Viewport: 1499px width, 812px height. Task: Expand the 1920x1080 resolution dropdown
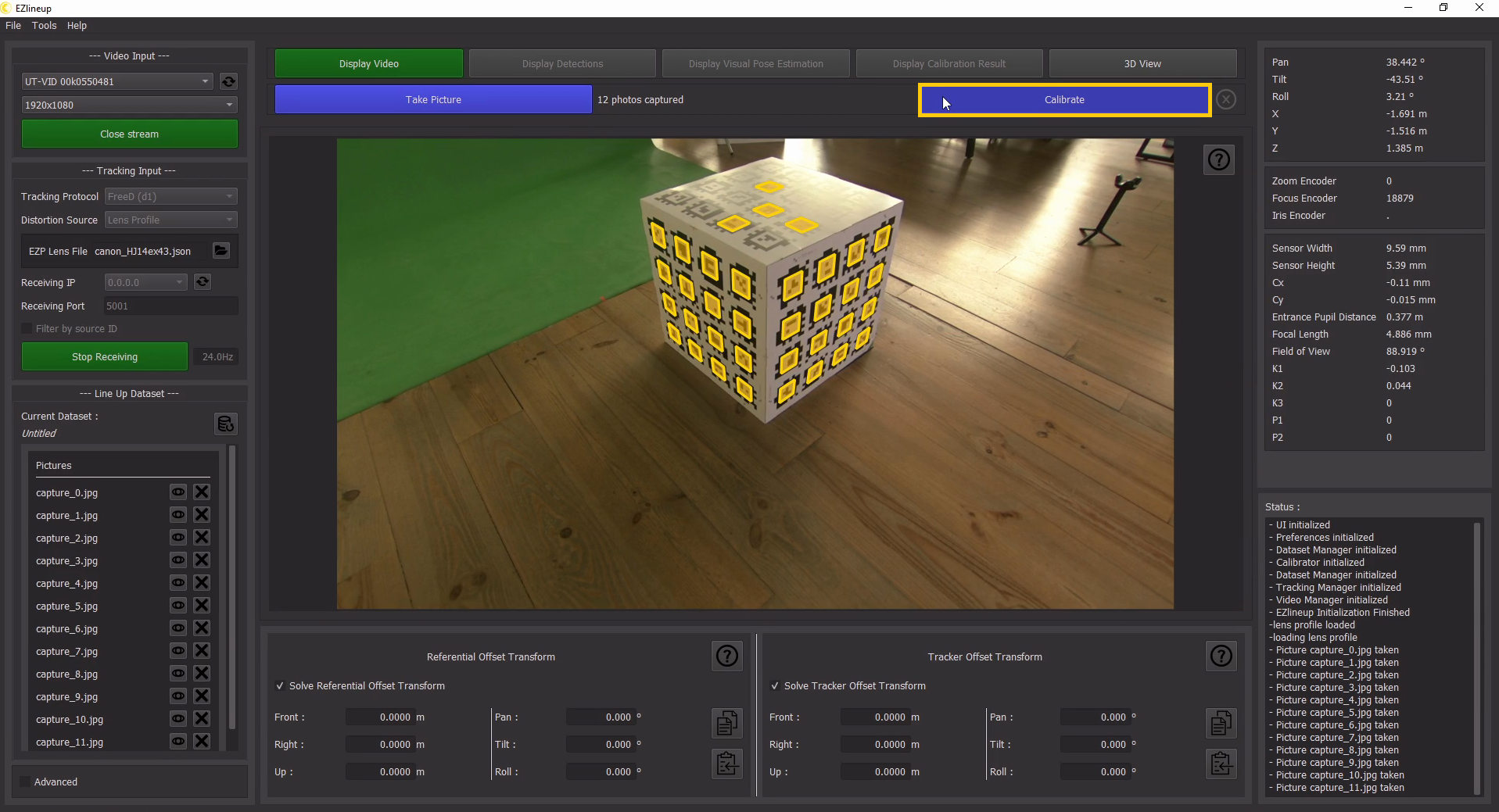click(129, 105)
